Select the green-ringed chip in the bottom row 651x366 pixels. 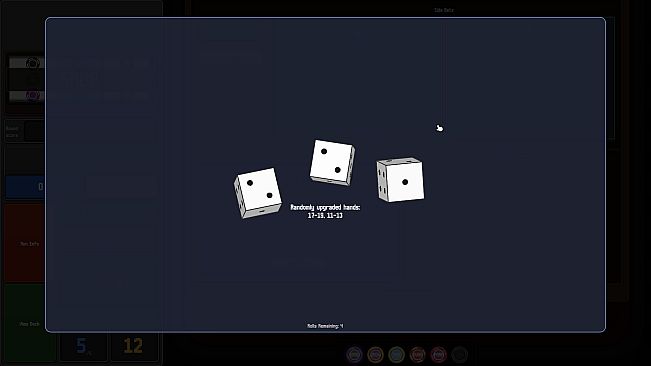pos(396,355)
